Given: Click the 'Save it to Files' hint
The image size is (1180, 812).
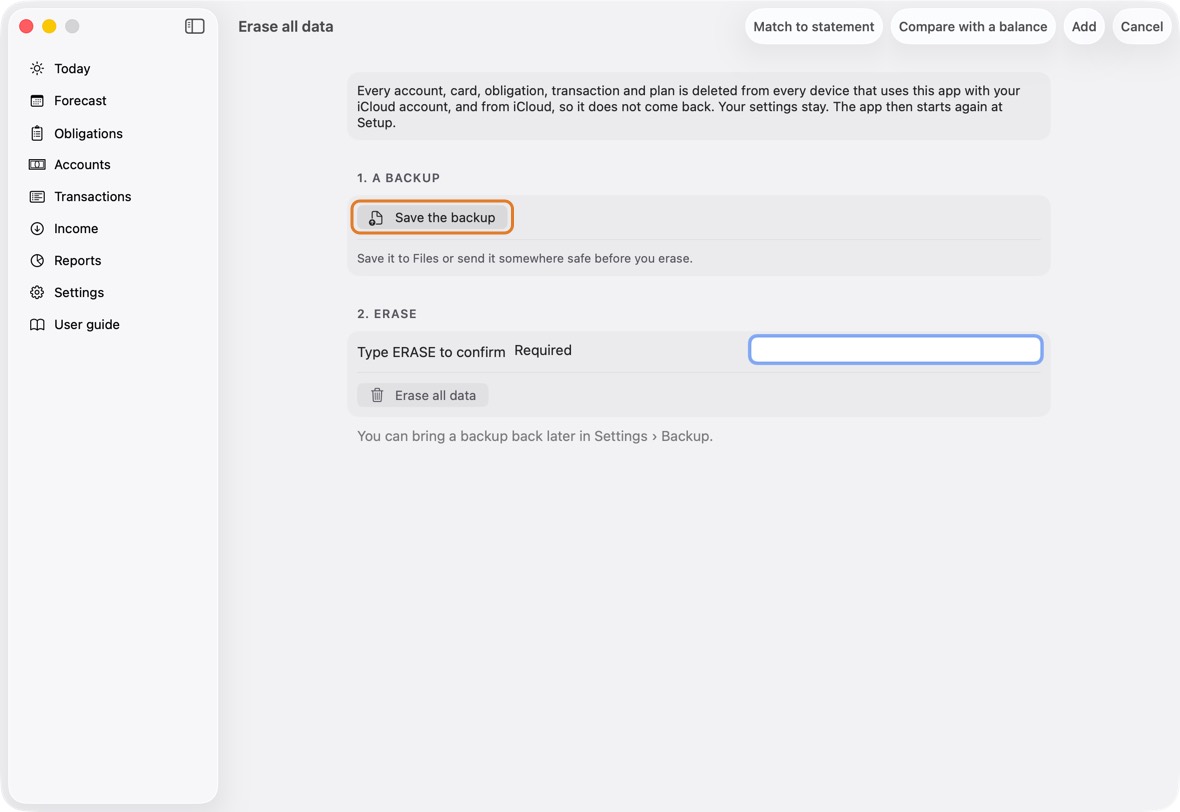Looking at the screenshot, I should (525, 258).
